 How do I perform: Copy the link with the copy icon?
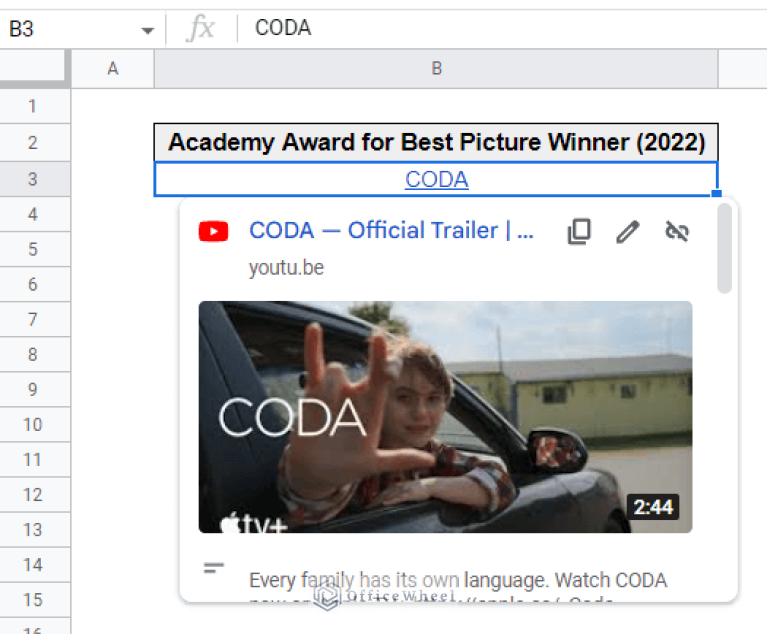pos(579,231)
